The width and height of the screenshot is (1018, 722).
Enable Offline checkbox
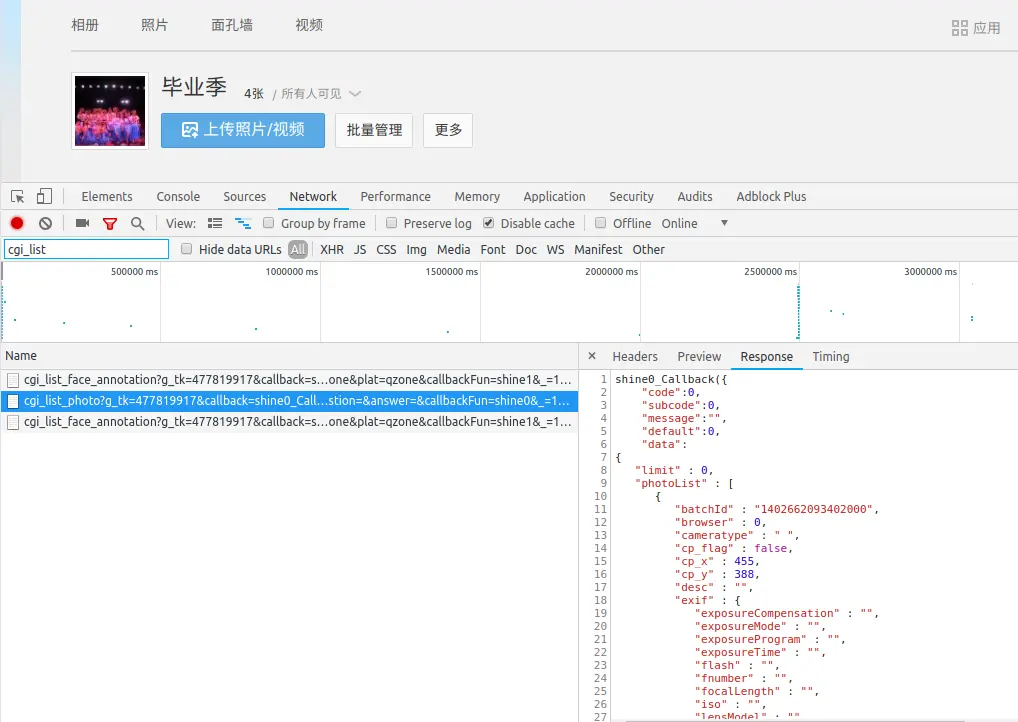point(601,223)
